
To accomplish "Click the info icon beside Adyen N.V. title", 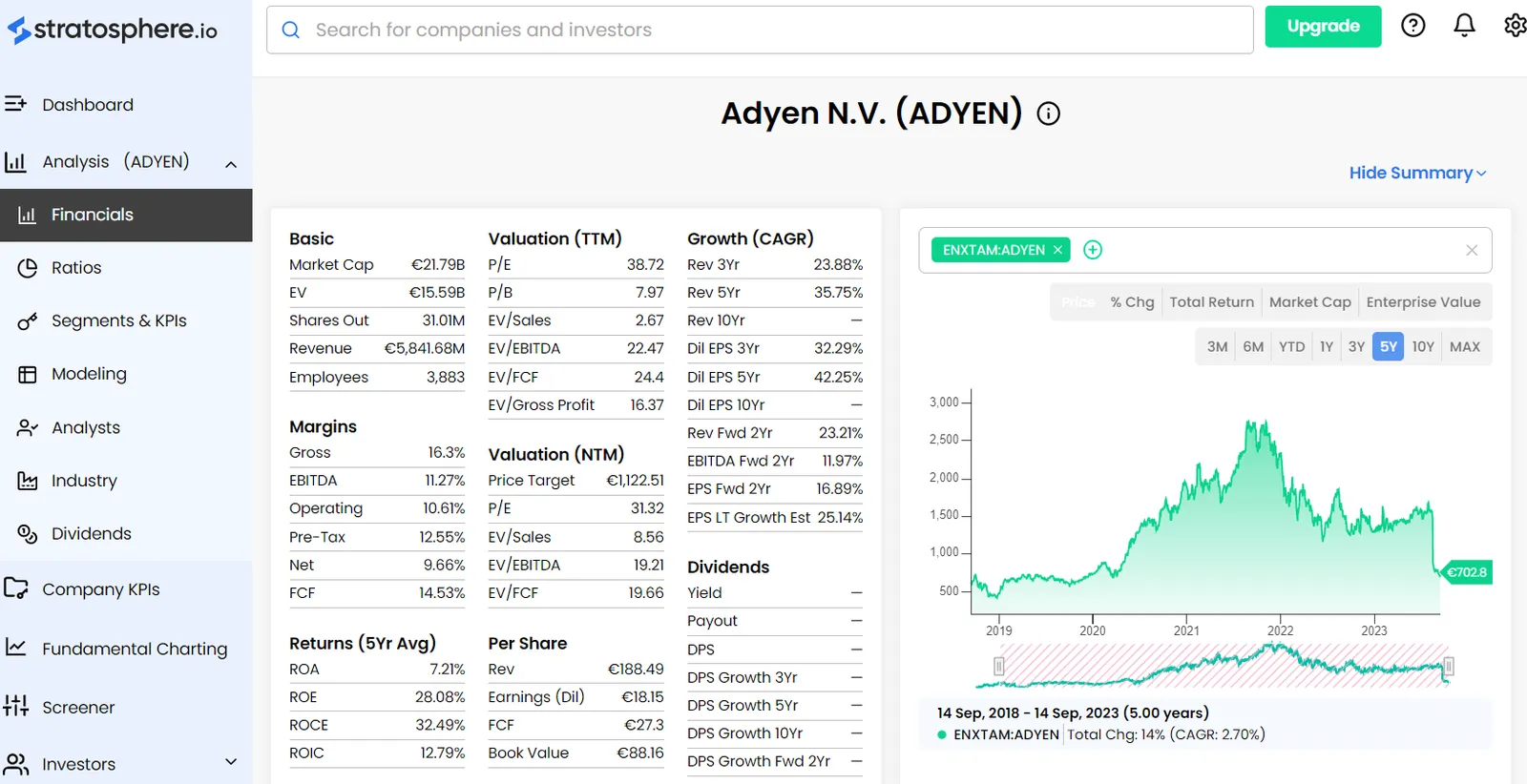I will 1048,114.
